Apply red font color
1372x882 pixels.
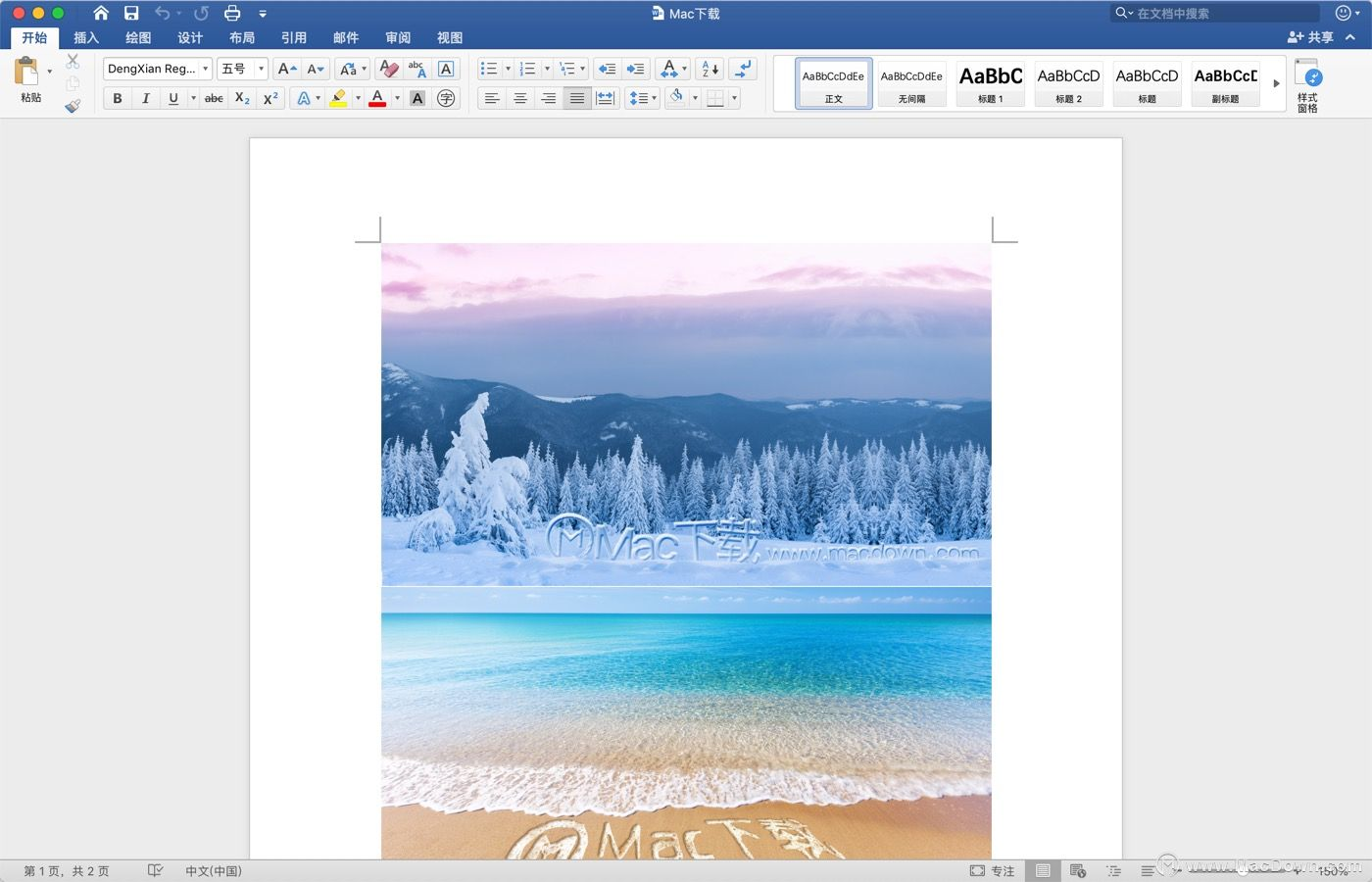[x=377, y=98]
